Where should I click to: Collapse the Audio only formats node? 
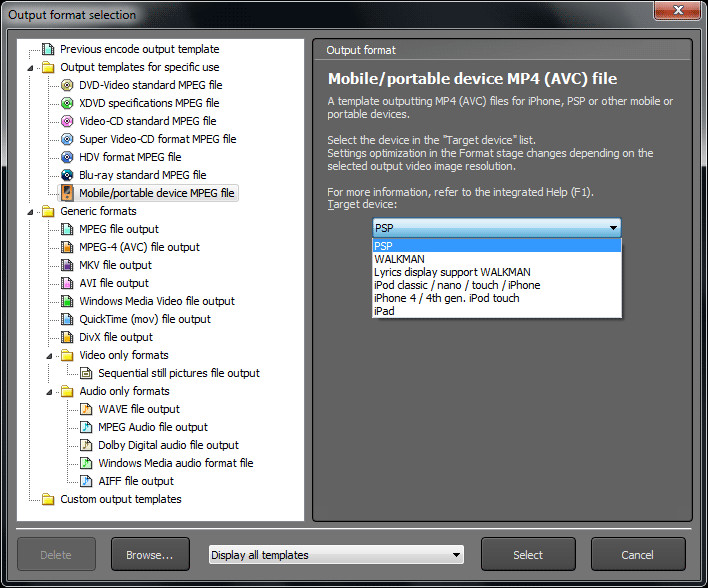(49, 392)
